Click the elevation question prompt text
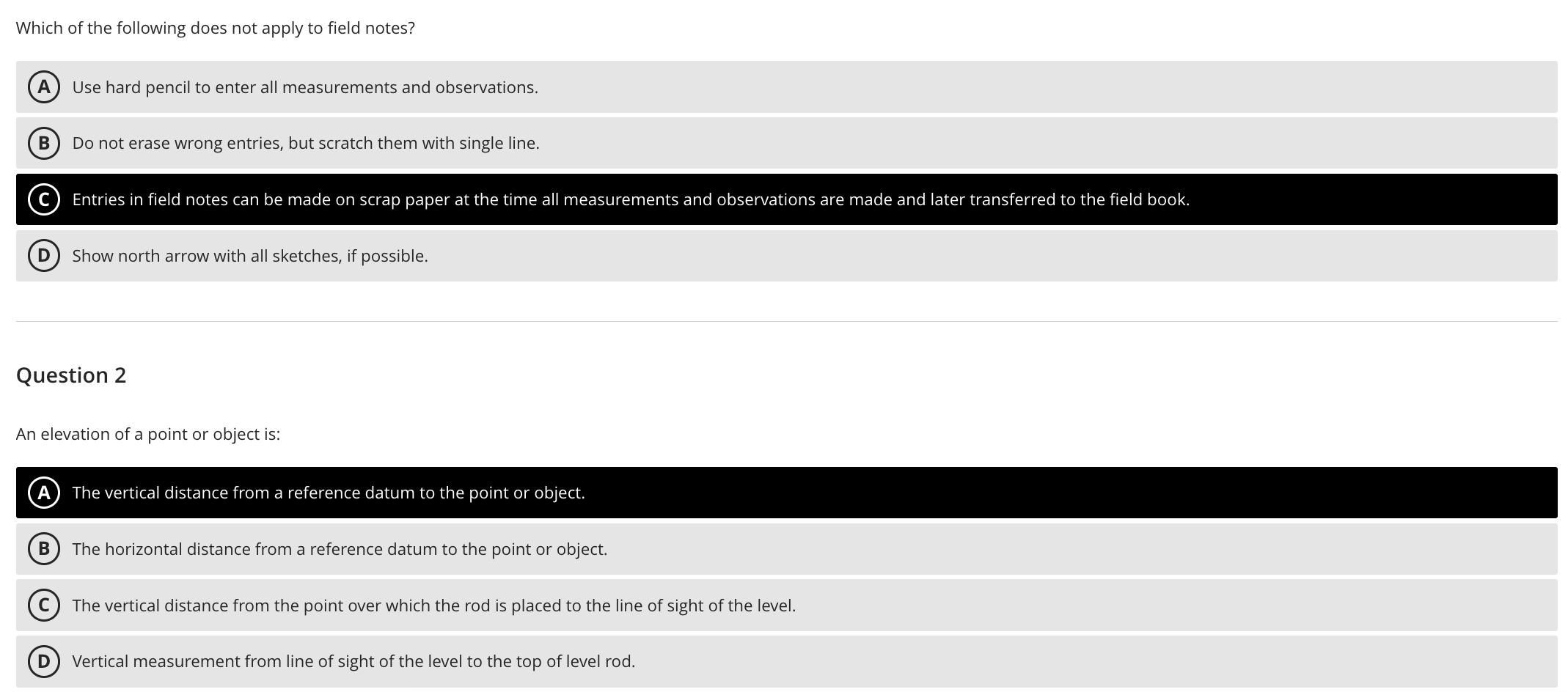 pos(149,433)
